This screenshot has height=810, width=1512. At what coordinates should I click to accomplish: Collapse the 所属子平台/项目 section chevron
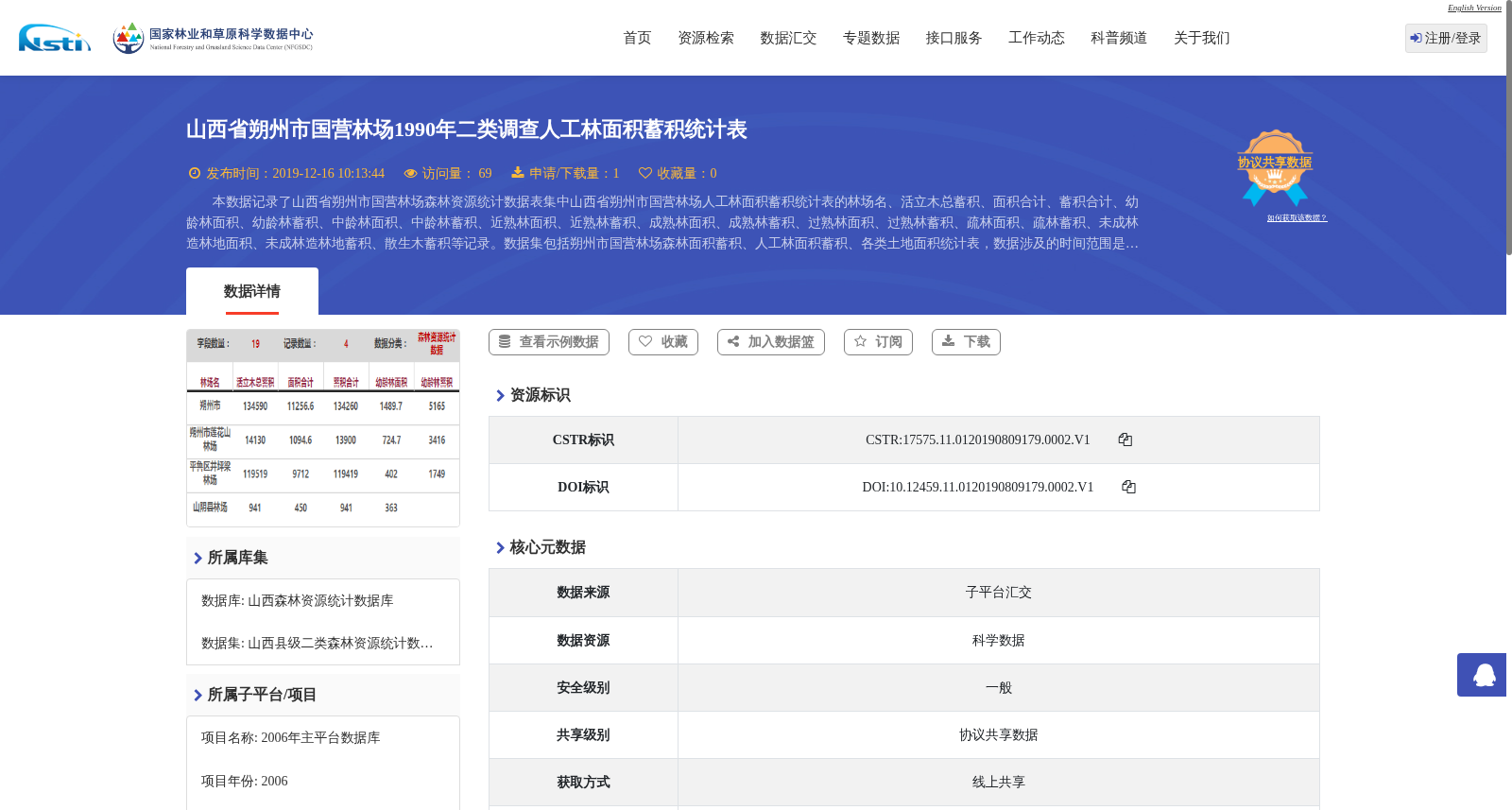(198, 695)
